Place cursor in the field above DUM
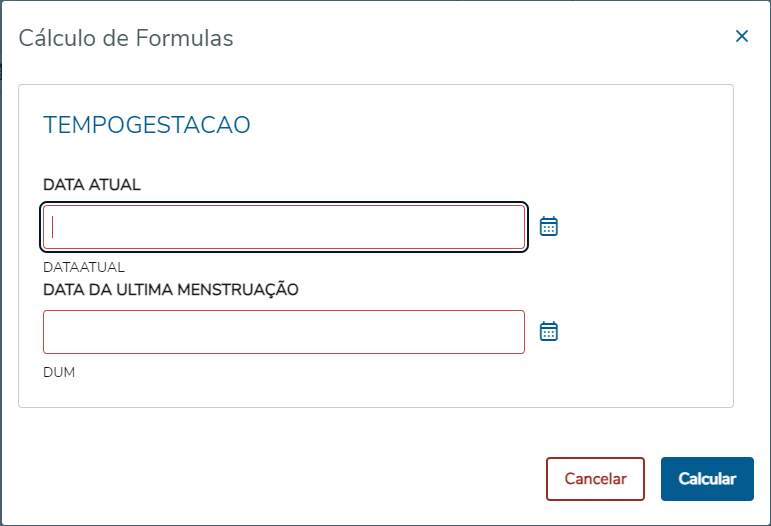The image size is (771, 526). click(284, 332)
